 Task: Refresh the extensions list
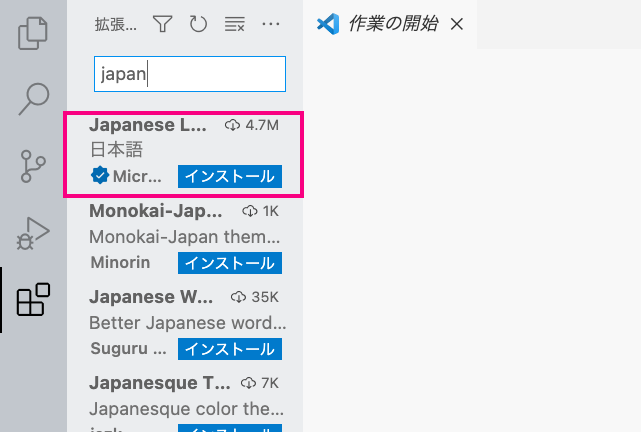198,24
